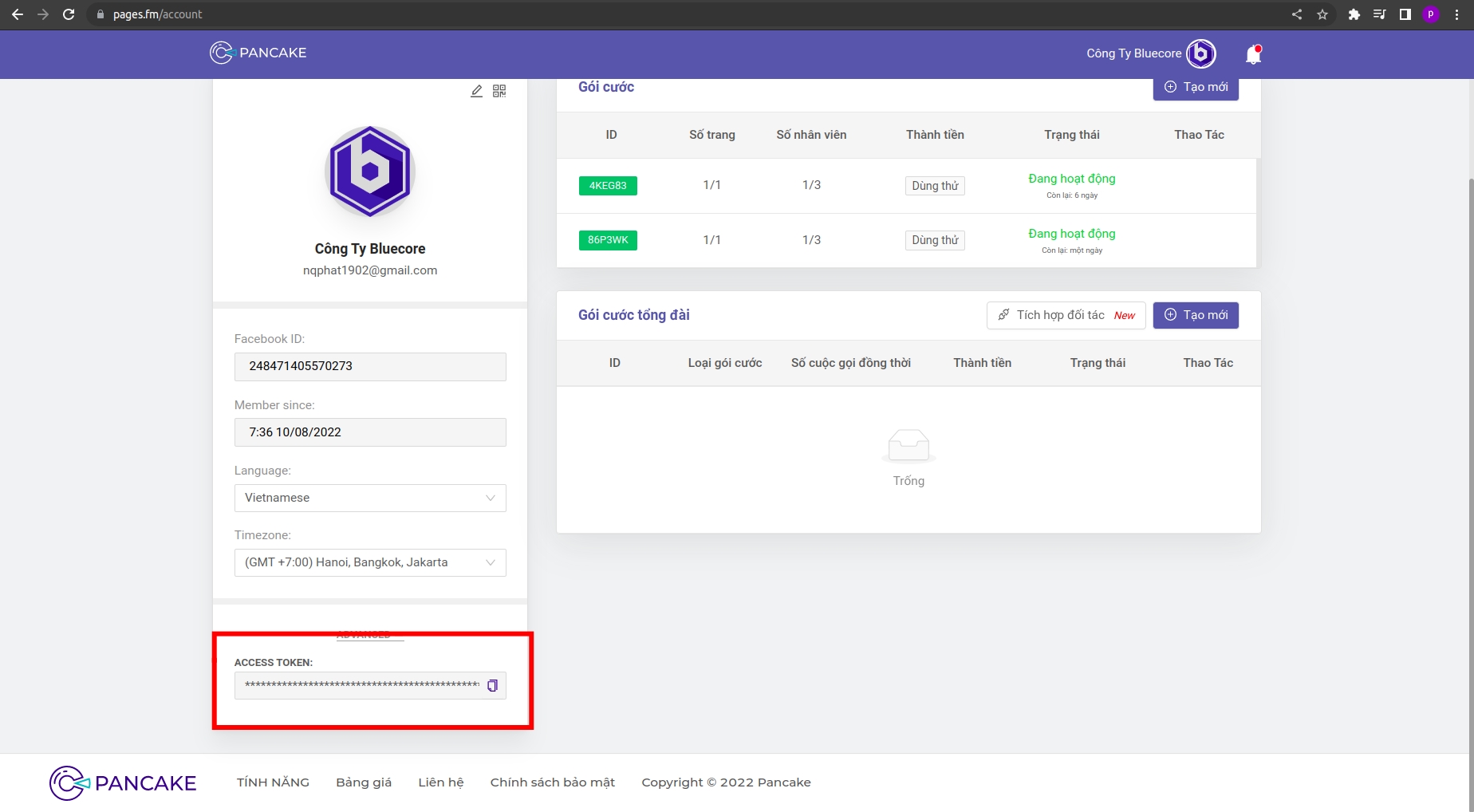Reload the page
The height and width of the screenshot is (812, 1474).
click(x=69, y=14)
